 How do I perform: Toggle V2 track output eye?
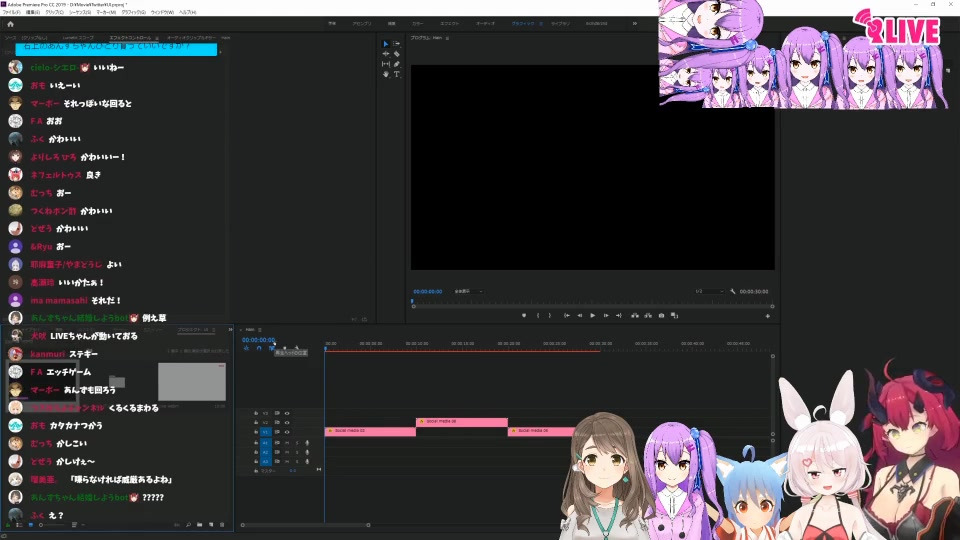[x=287, y=422]
